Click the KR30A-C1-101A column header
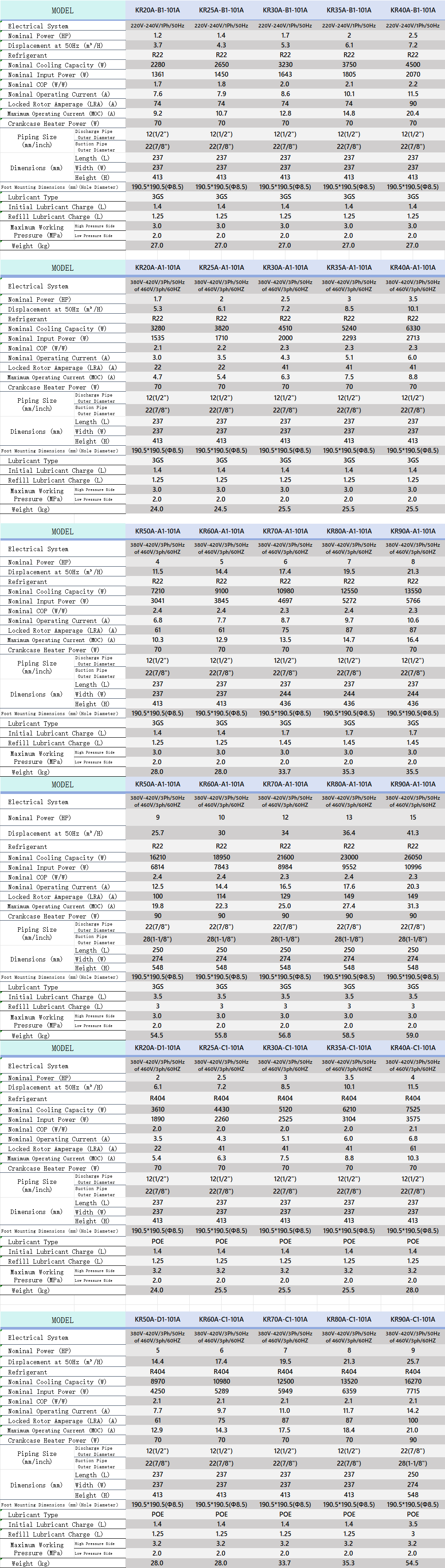445x1568 pixels. (285, 1048)
